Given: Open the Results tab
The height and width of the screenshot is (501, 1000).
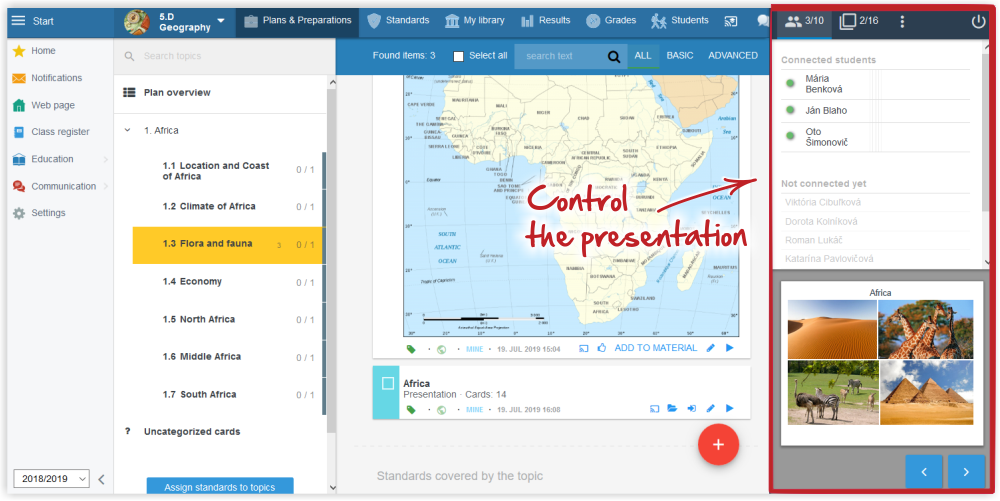Looking at the screenshot, I should coord(545,20).
